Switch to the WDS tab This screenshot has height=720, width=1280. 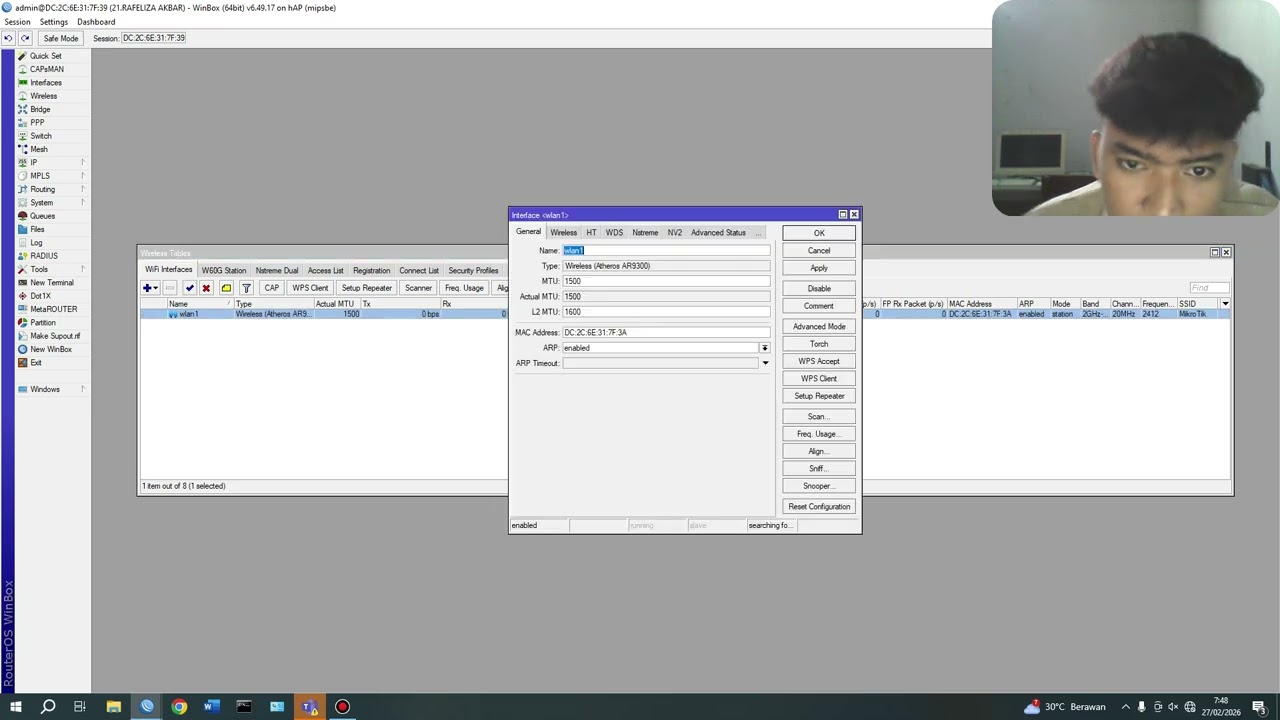point(614,233)
